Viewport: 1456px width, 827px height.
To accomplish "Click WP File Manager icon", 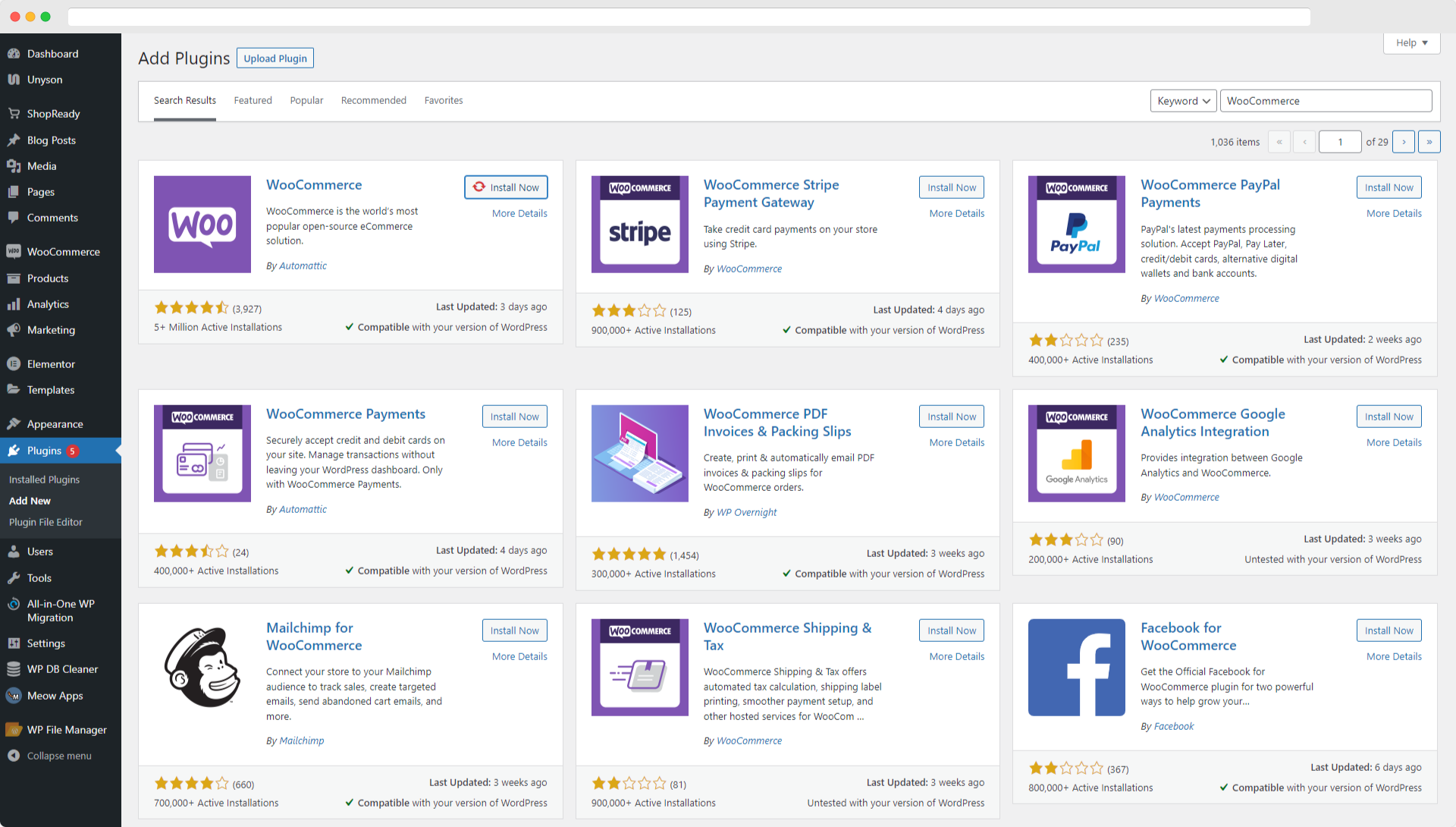I will pos(14,730).
